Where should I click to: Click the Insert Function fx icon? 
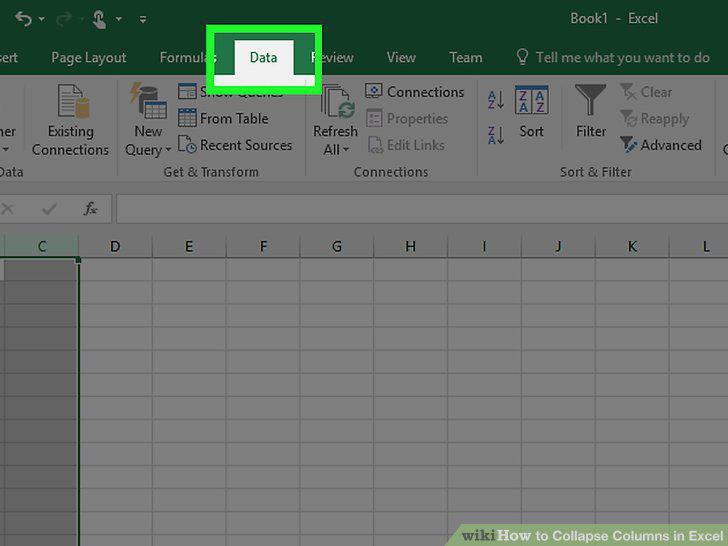point(90,208)
